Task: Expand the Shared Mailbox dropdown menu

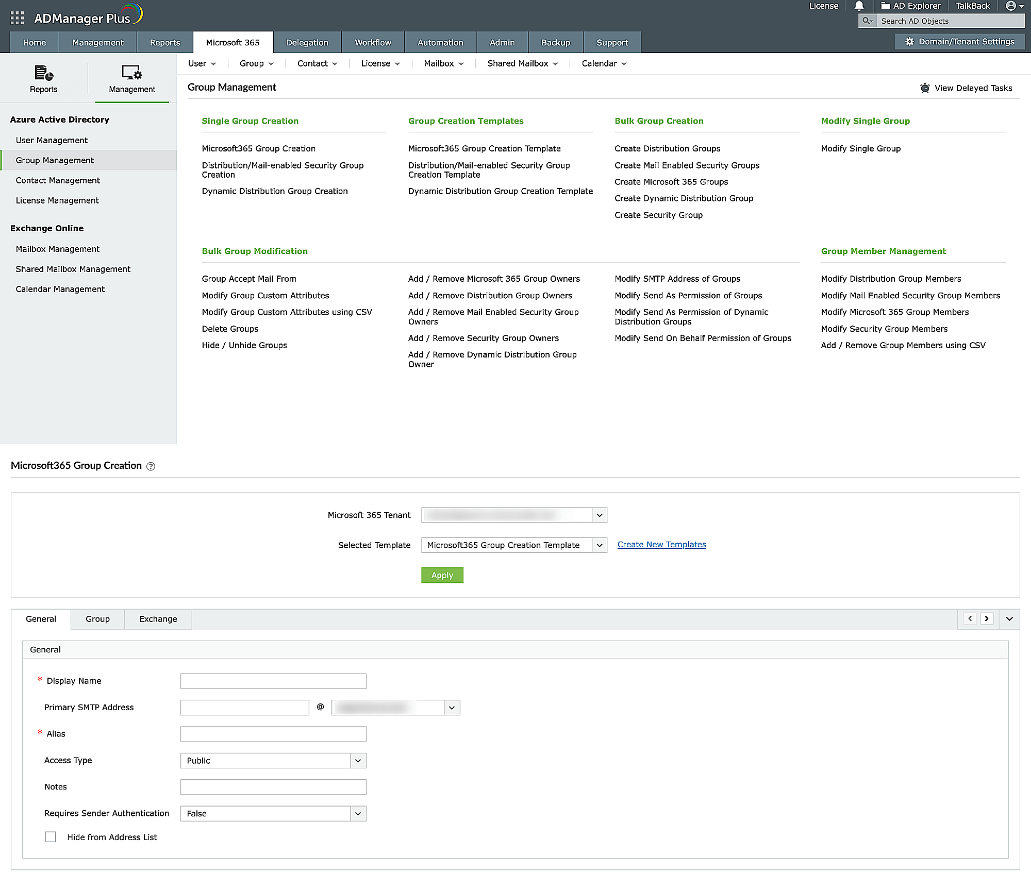Action: tap(522, 64)
